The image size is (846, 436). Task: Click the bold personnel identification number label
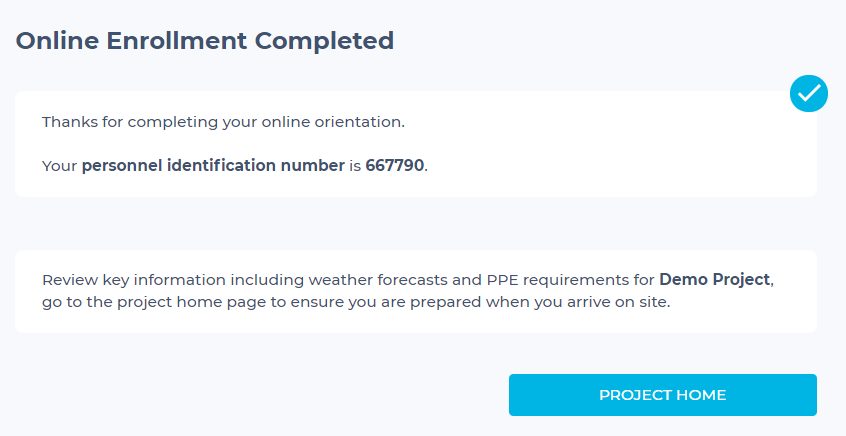point(213,166)
